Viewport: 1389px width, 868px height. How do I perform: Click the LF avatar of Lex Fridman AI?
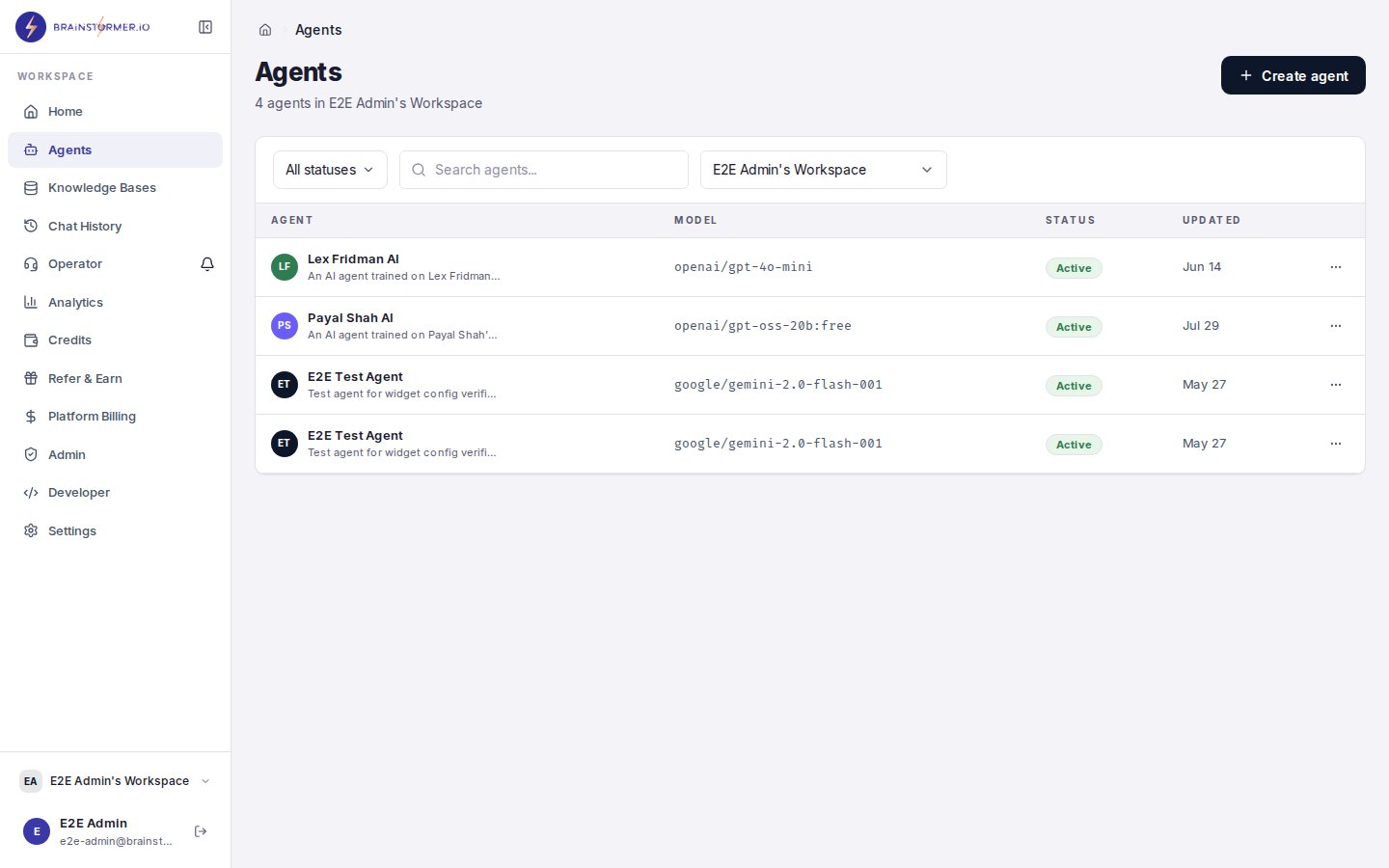pyautogui.click(x=285, y=267)
